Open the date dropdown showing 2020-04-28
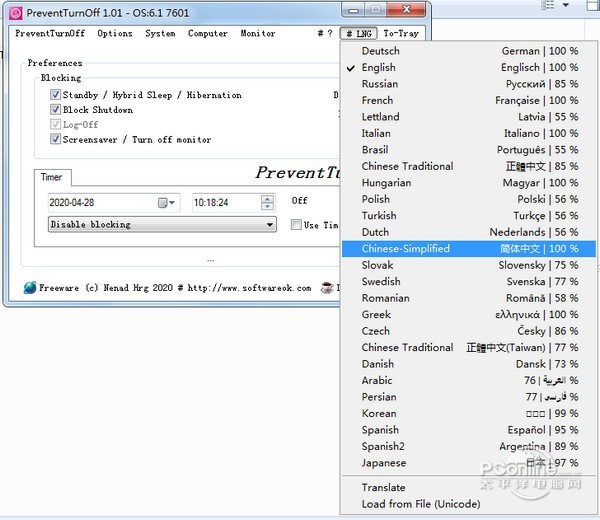 tap(114, 202)
